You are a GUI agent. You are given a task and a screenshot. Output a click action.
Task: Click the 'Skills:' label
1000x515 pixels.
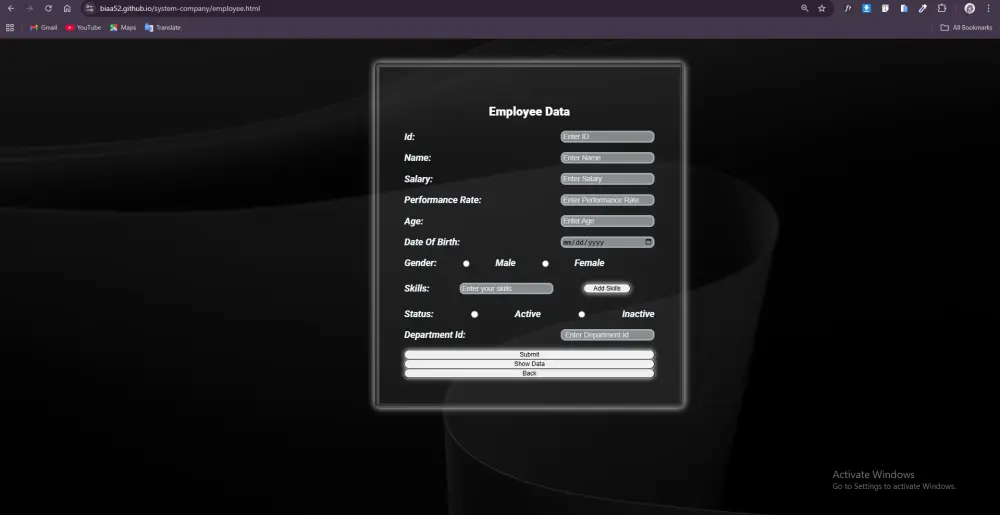pos(416,289)
